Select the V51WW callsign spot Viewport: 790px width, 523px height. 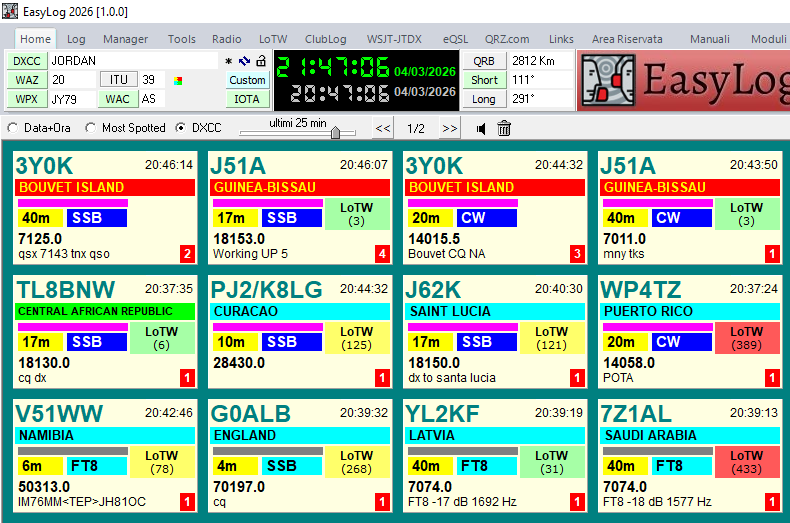pos(105,455)
